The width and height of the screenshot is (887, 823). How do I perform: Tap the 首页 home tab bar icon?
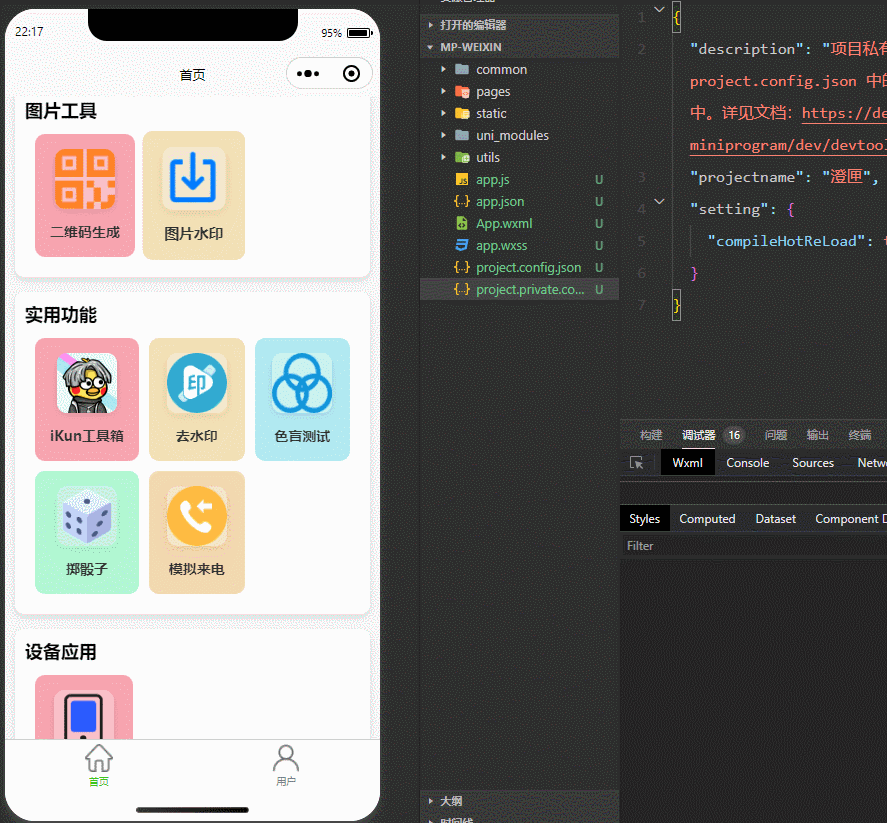tap(99, 765)
